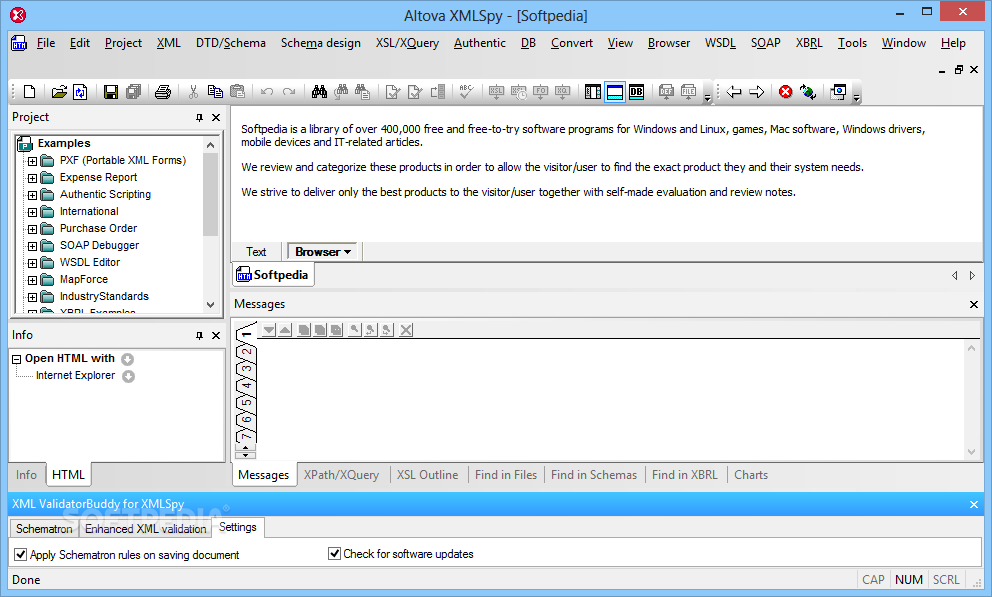Click the Paste clipboard icon

(237, 92)
